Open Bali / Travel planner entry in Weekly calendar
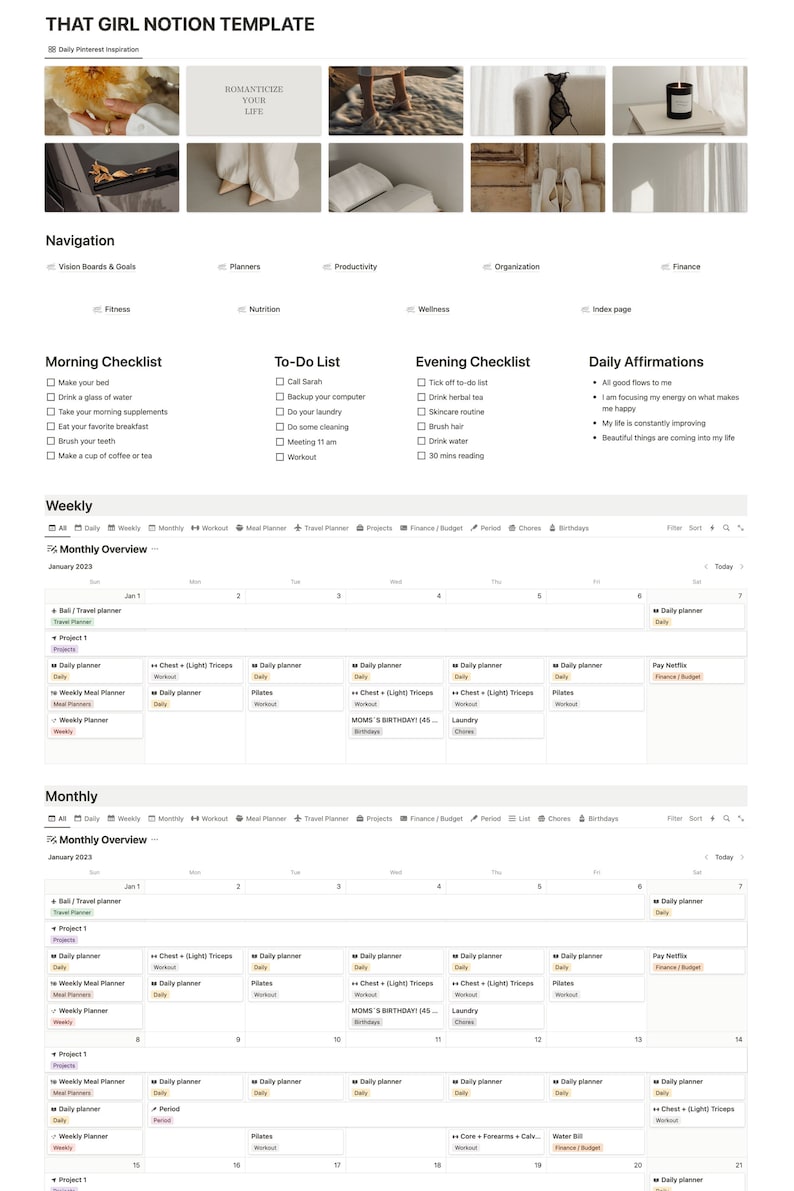Image resolution: width=794 pixels, height=1191 pixels. click(x=346, y=616)
